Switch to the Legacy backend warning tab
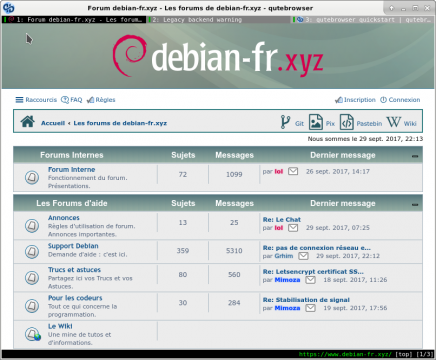 click(219, 20)
